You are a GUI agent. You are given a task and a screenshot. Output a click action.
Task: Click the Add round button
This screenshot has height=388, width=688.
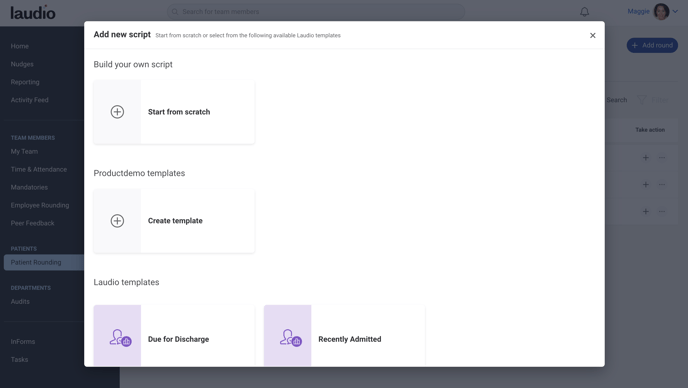tap(652, 45)
